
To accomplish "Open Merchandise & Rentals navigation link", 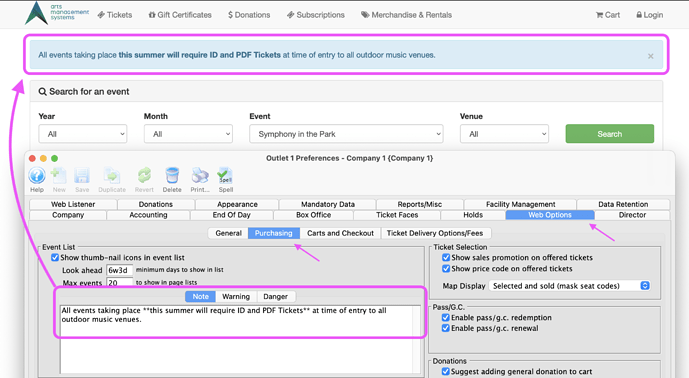I will tap(406, 15).
